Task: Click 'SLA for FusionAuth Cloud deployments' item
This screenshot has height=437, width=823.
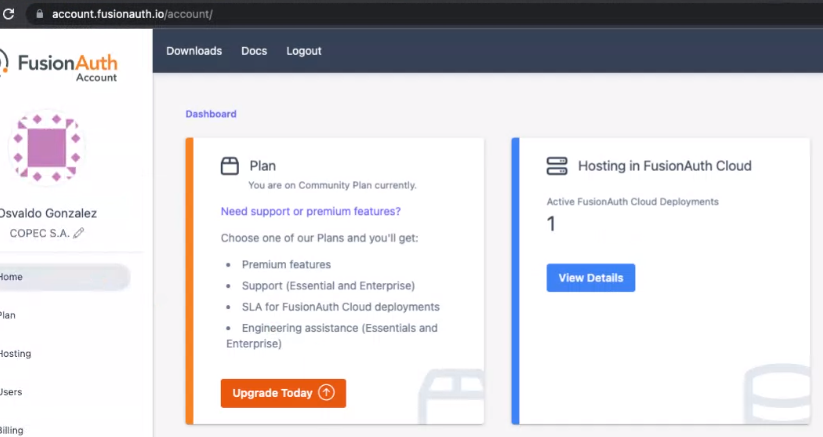Action: coord(341,307)
